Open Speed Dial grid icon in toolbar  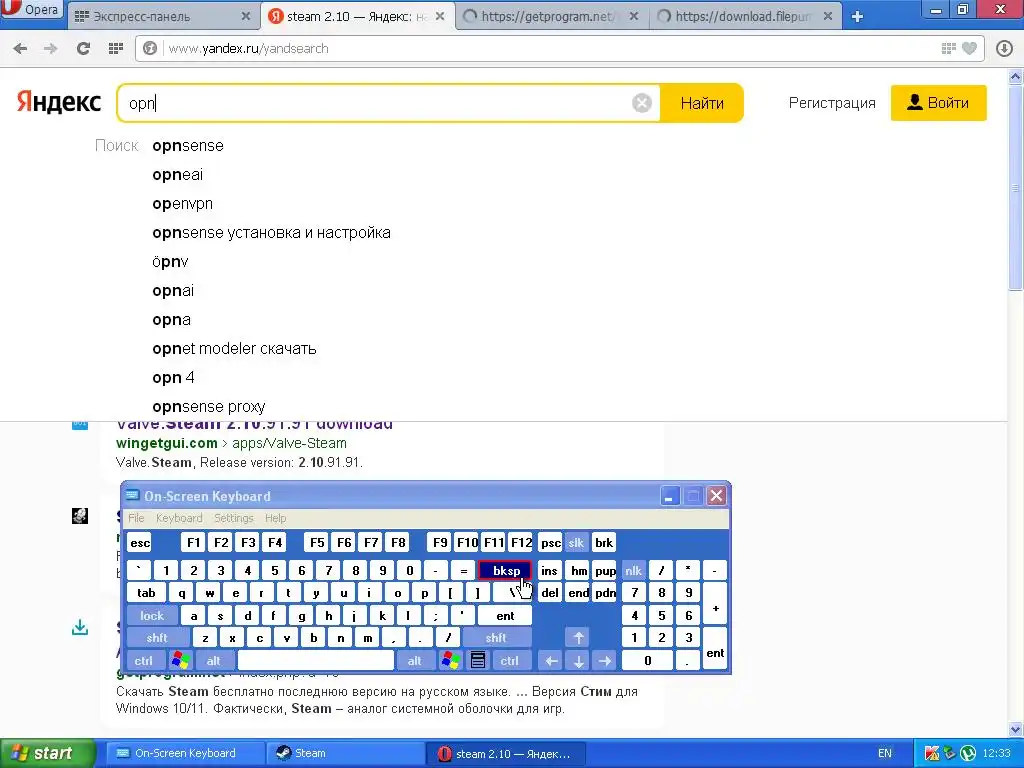click(x=116, y=48)
